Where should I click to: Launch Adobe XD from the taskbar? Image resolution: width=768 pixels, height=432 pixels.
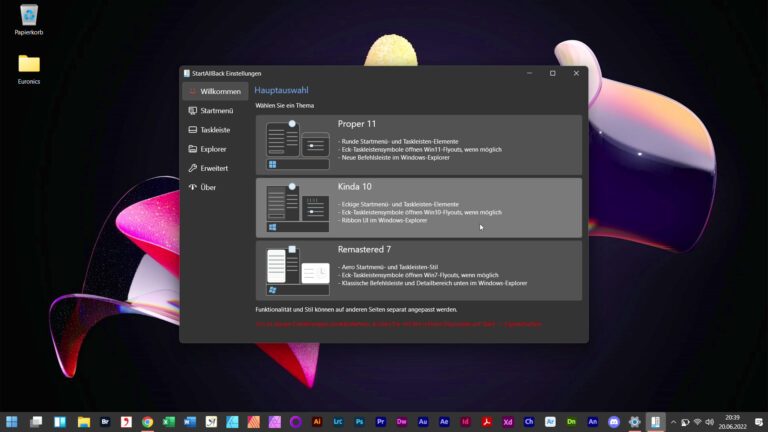pos(507,422)
